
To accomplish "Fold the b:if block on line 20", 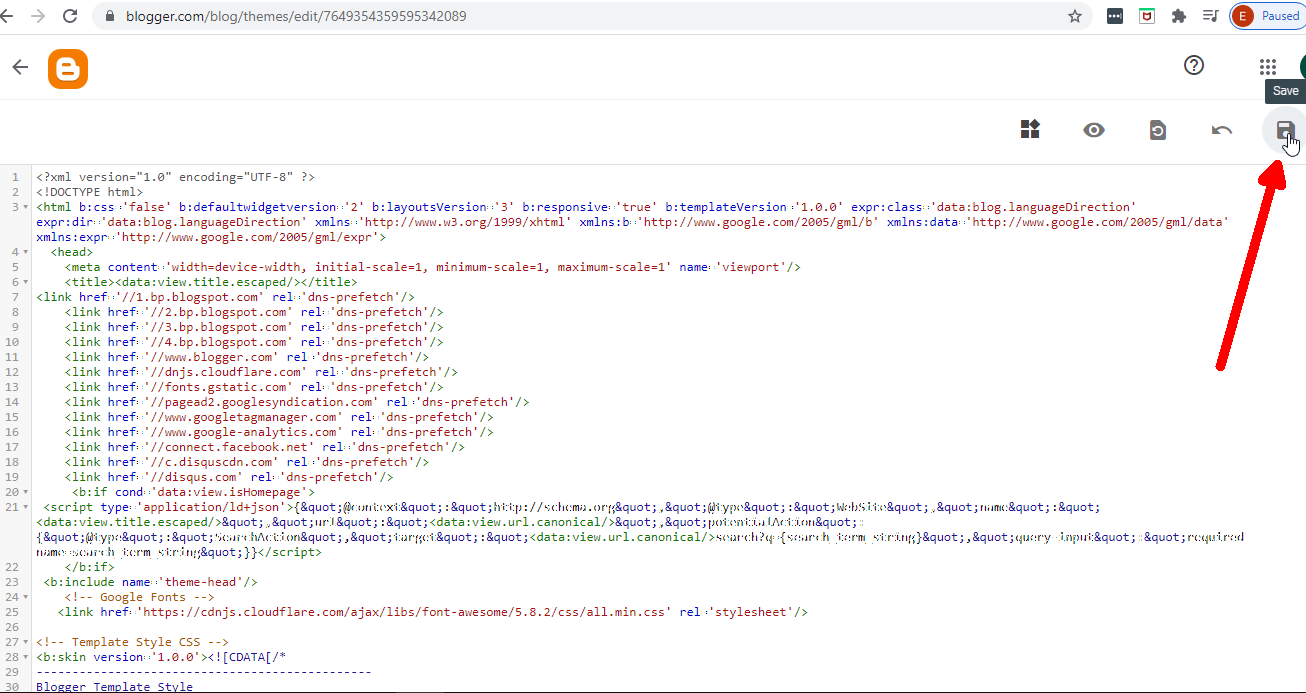I will (26, 492).
